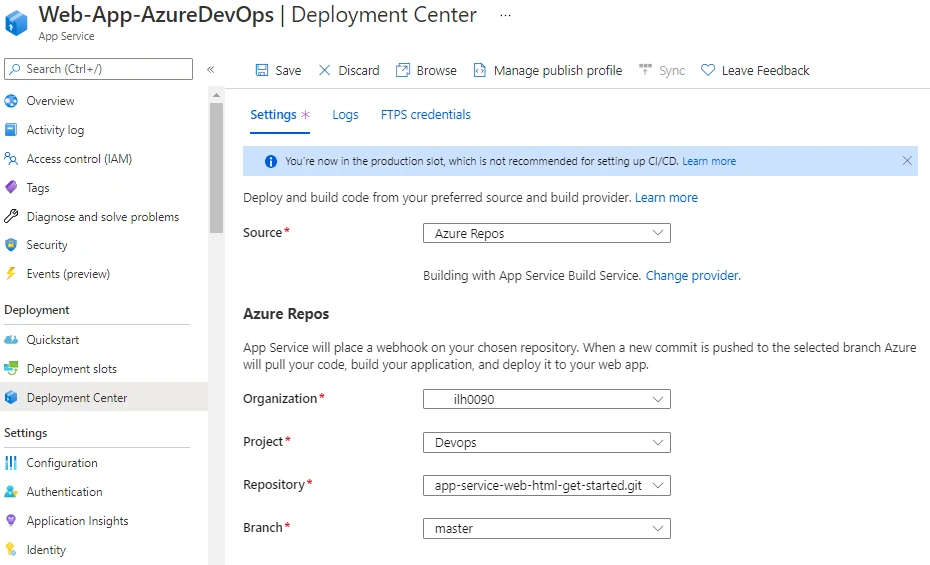Switch to the FTPS credentials tab

tap(425, 114)
